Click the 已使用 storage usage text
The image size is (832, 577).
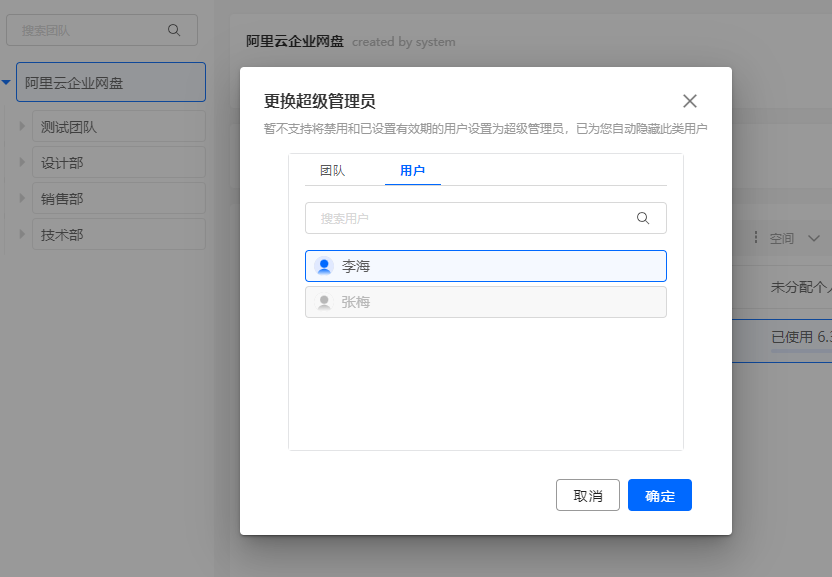[x=801, y=337]
